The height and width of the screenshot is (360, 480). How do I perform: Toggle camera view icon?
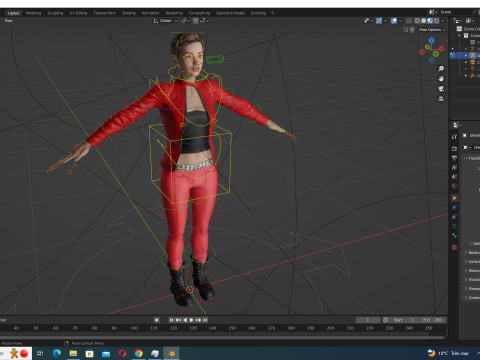441,89
